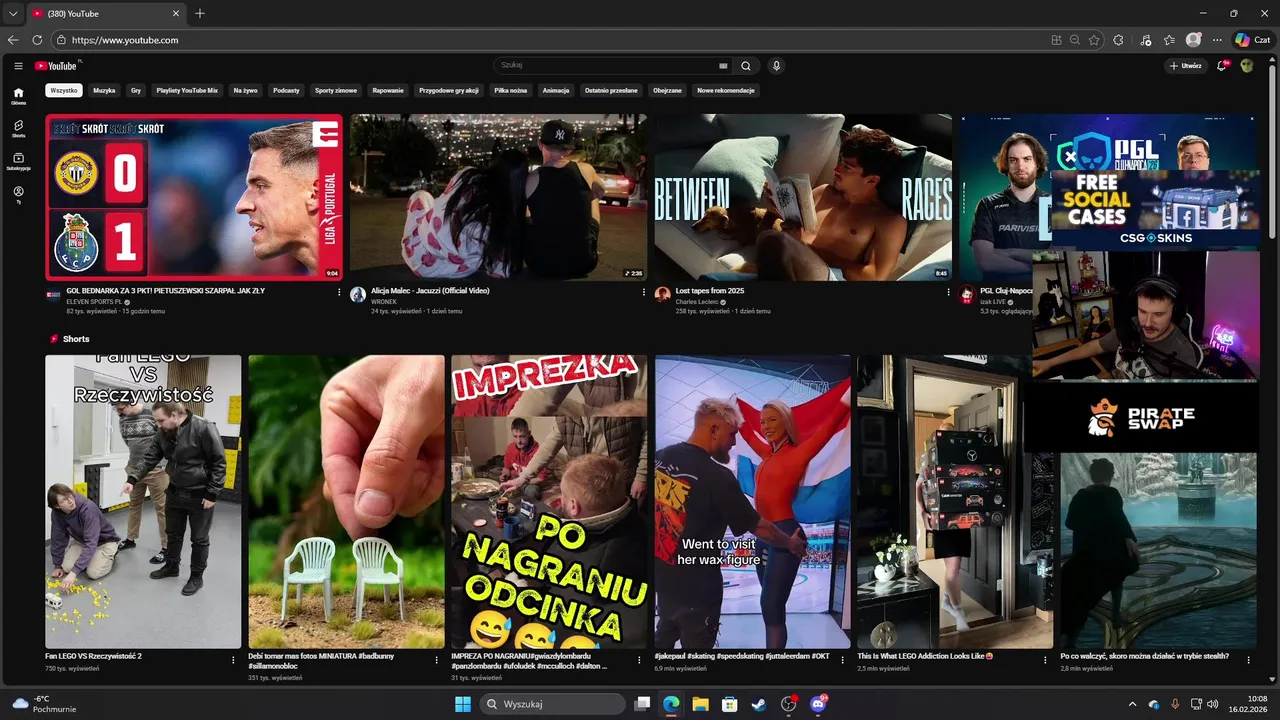Open the options menu for Lost tapes from 2025
The height and width of the screenshot is (720, 1280).
(x=948, y=292)
